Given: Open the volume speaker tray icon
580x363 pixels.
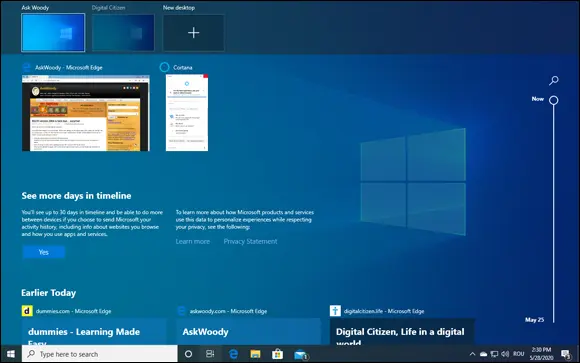Looking at the screenshot, I should pos(505,354).
